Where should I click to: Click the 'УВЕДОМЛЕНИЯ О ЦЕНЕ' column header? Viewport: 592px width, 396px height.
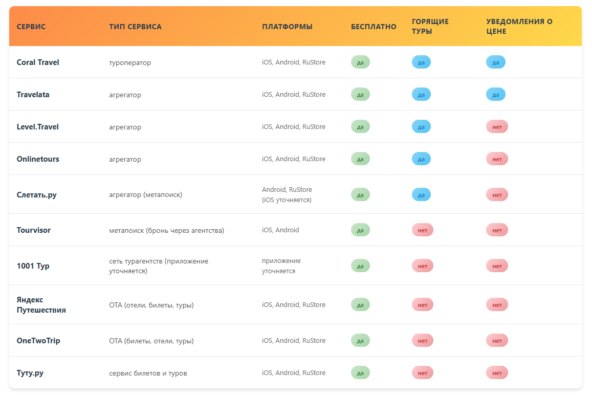pos(519,26)
